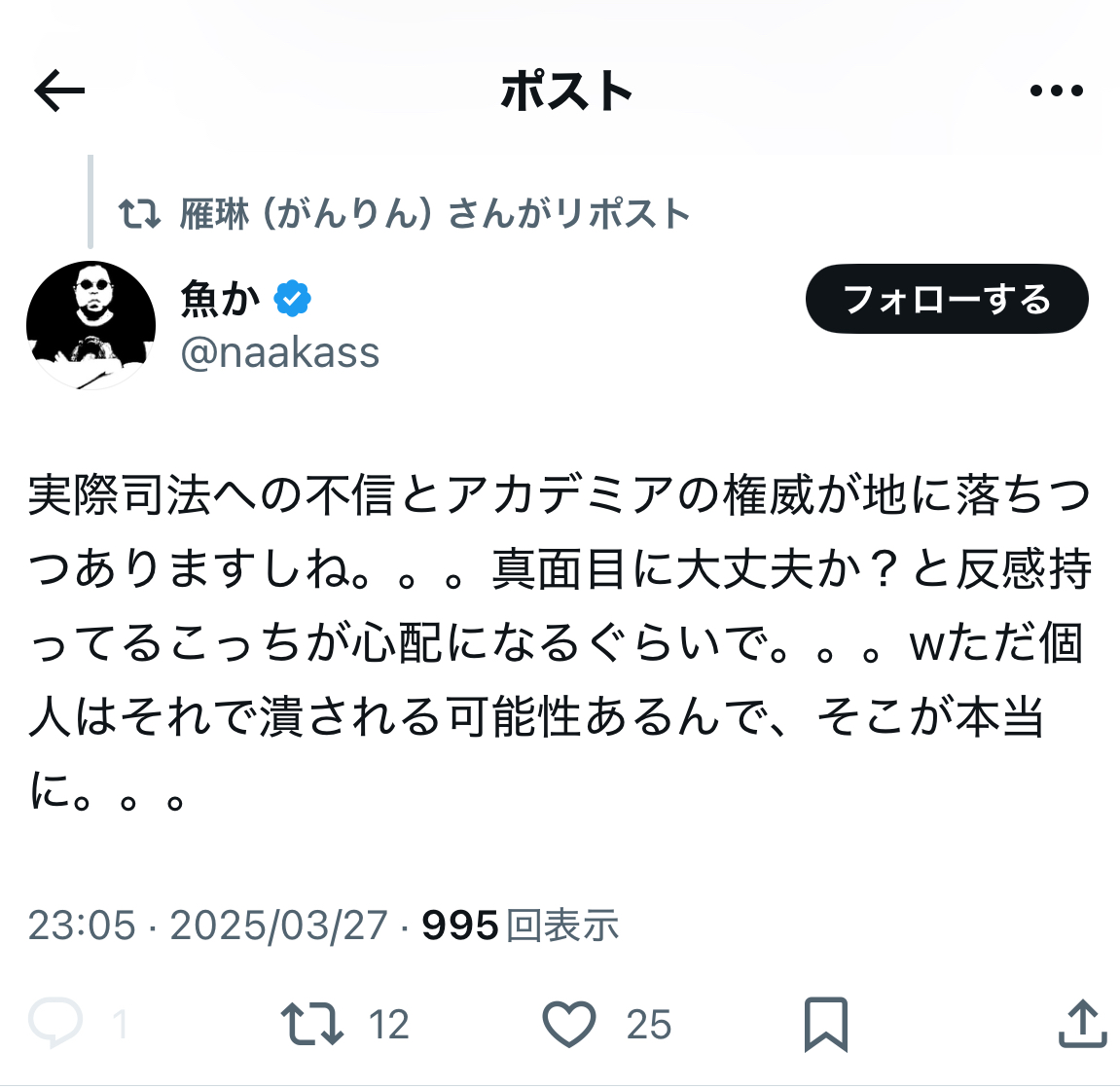The width and height of the screenshot is (1120, 1089).
Task: Bookmark this post
Action: point(826,1025)
